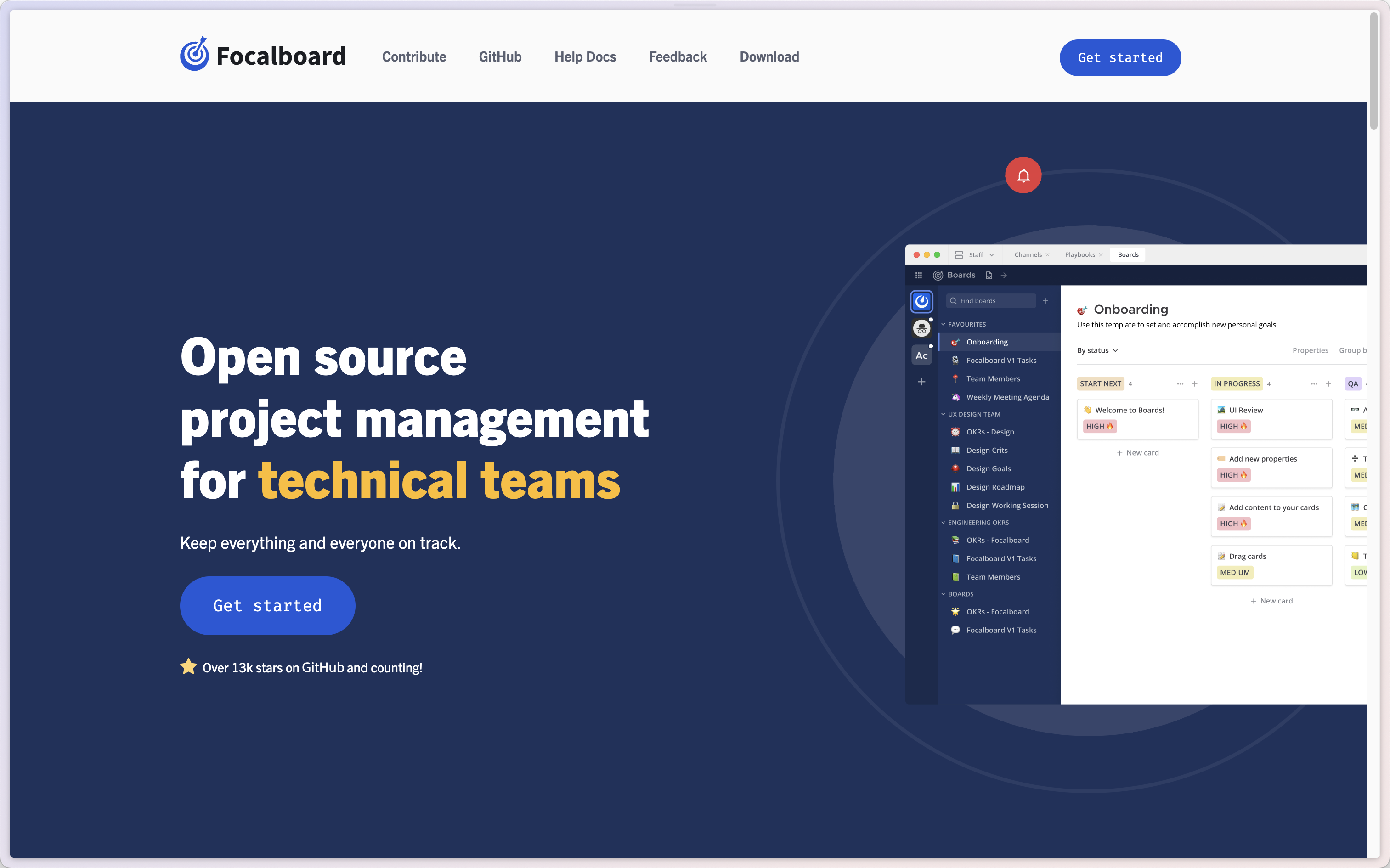Click New card under In Progress
Image resolution: width=1390 pixels, height=868 pixels.
(x=1271, y=601)
